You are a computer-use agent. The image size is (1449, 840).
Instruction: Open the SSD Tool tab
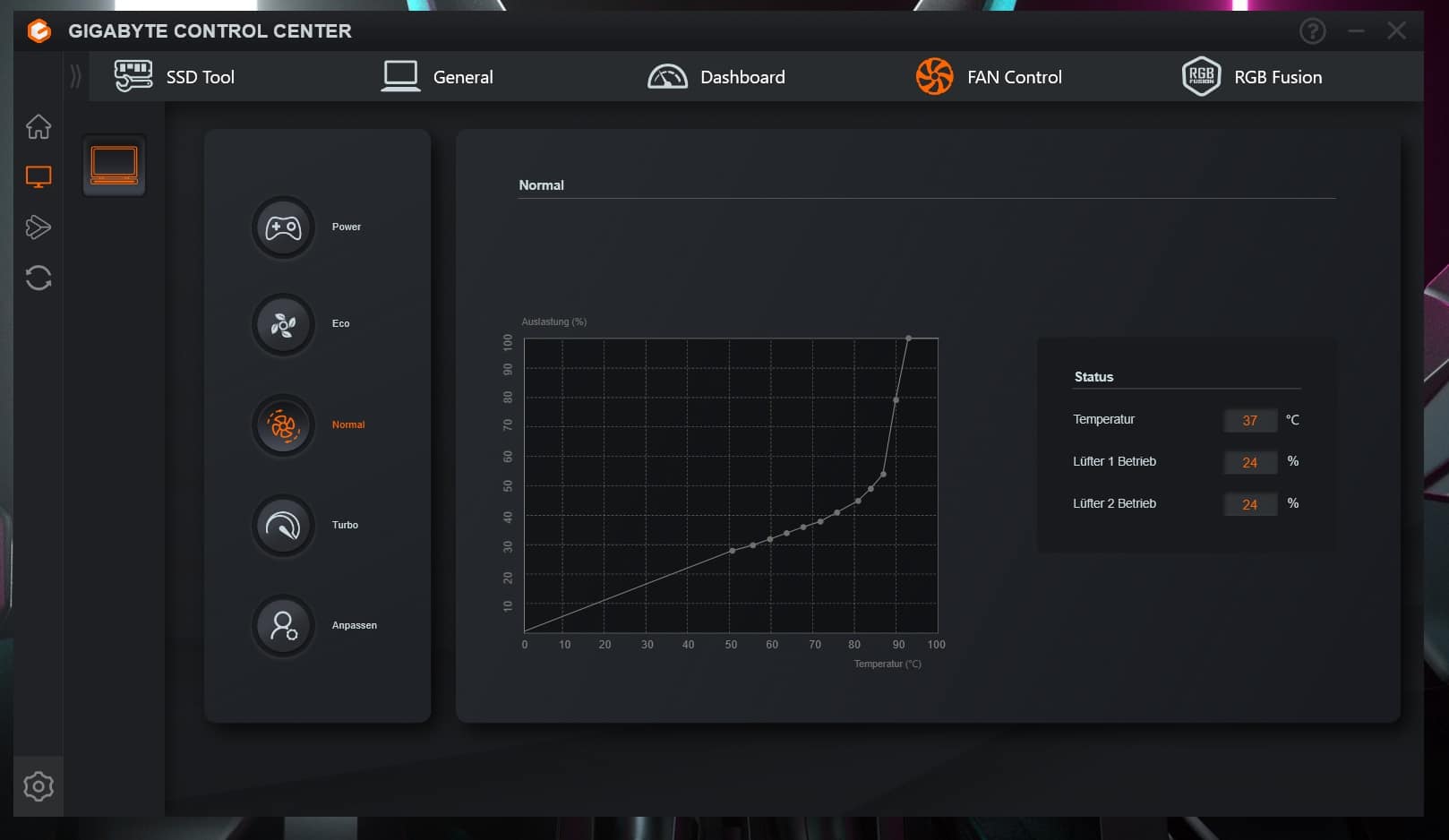tap(176, 77)
